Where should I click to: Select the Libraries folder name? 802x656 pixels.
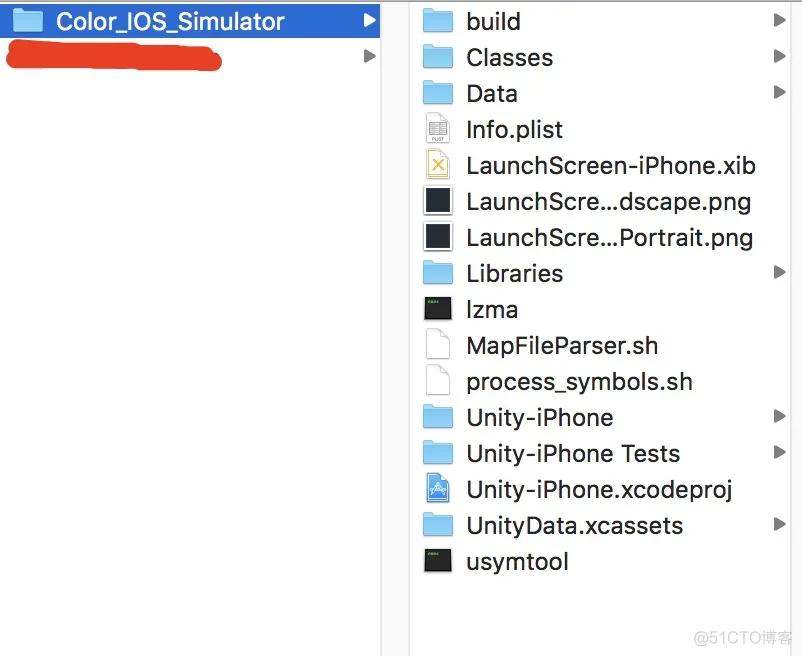[515, 274]
